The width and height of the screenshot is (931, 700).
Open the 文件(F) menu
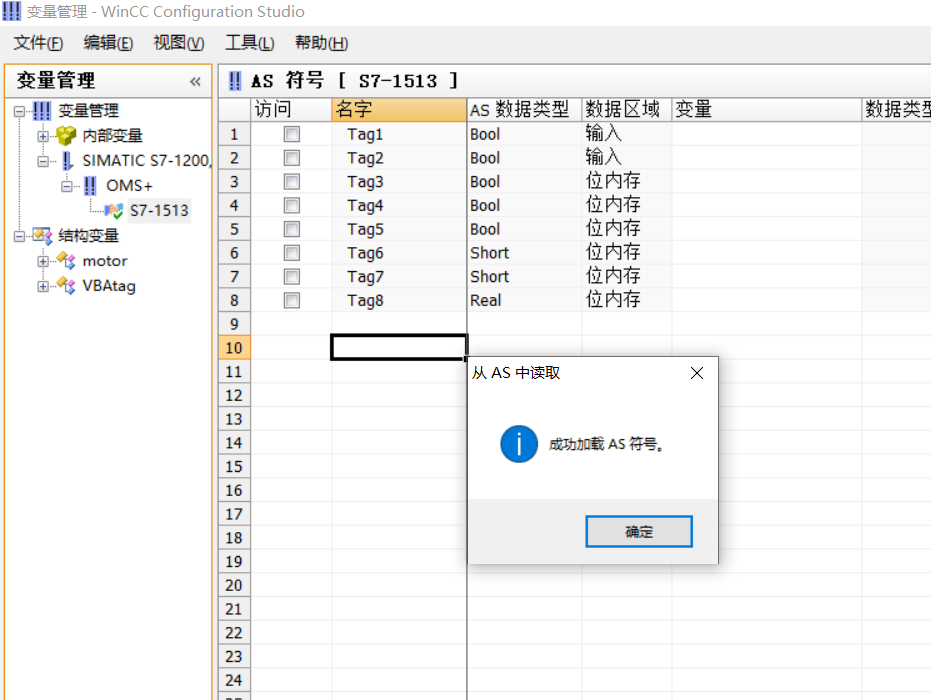tap(38, 43)
